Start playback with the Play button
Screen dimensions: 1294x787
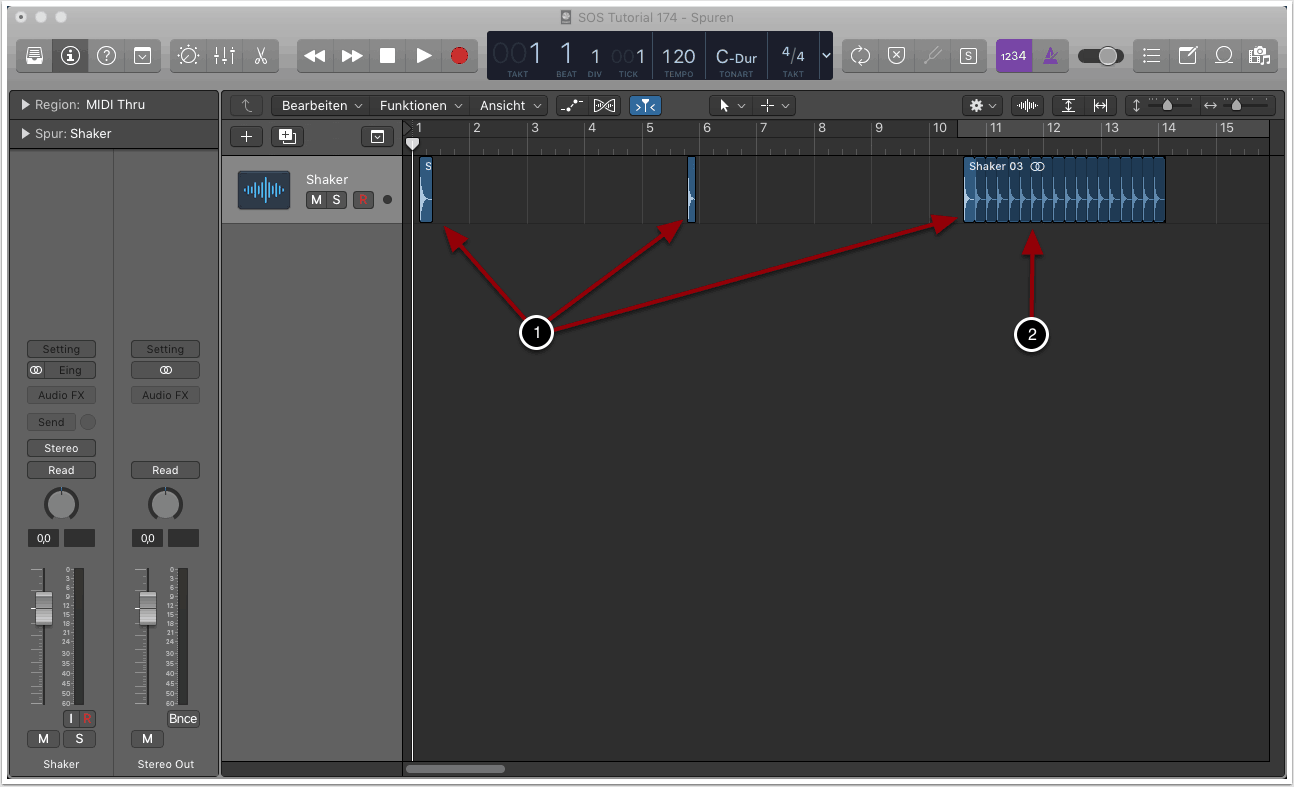click(423, 56)
